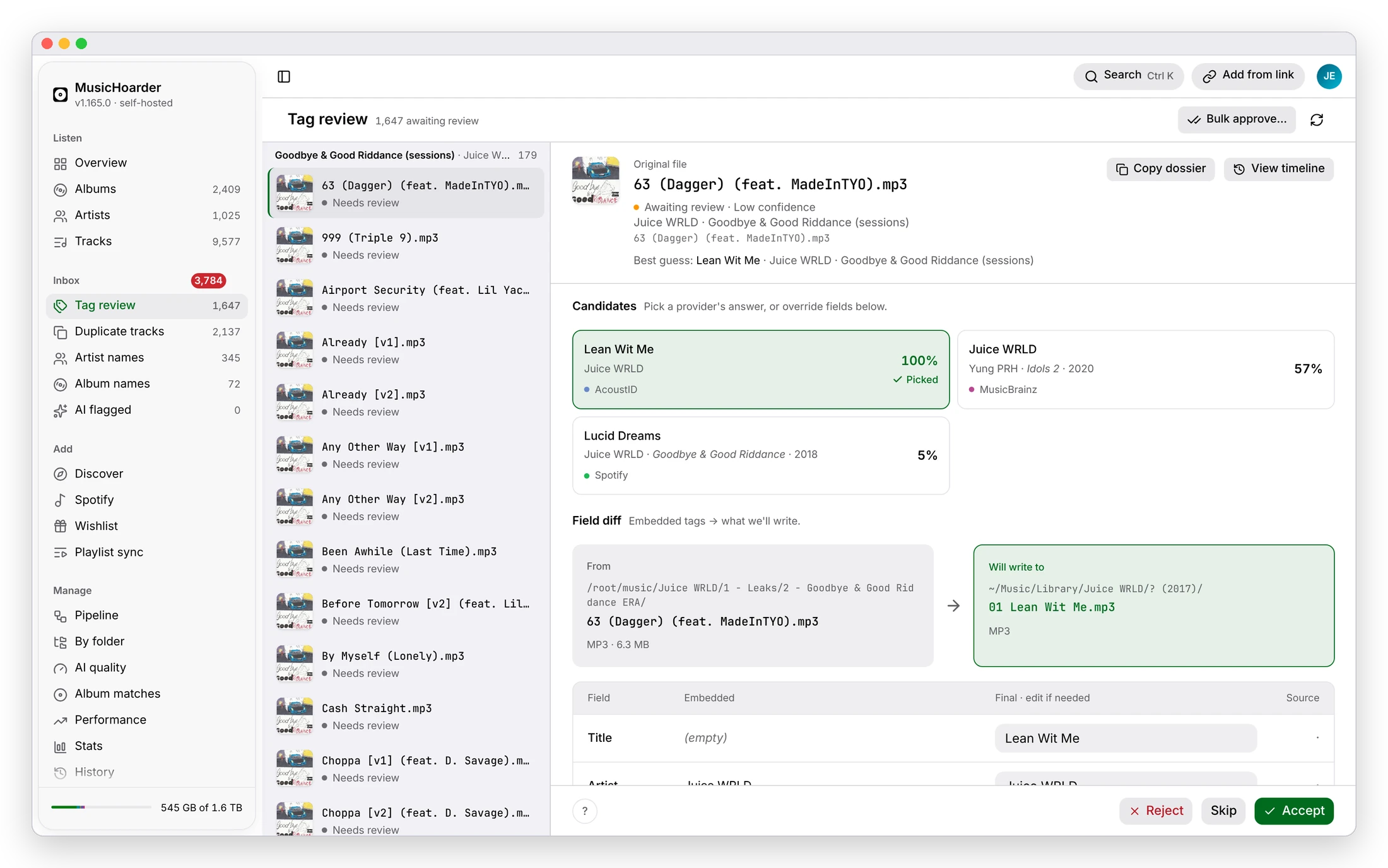Select Already [v2].mp3 track
The width and height of the screenshot is (1388, 868).
pyautogui.click(x=406, y=402)
